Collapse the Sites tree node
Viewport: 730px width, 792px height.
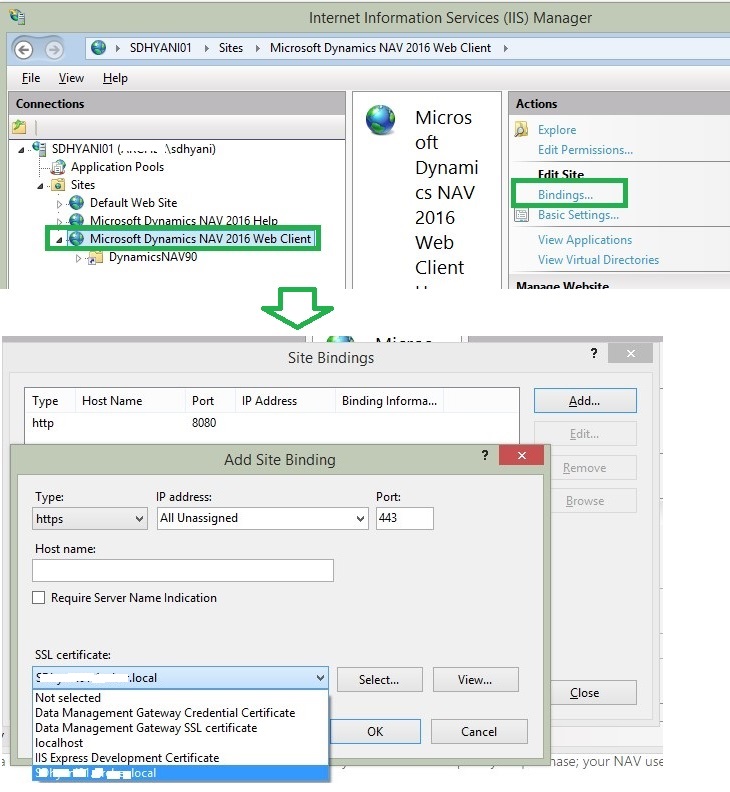(40, 186)
